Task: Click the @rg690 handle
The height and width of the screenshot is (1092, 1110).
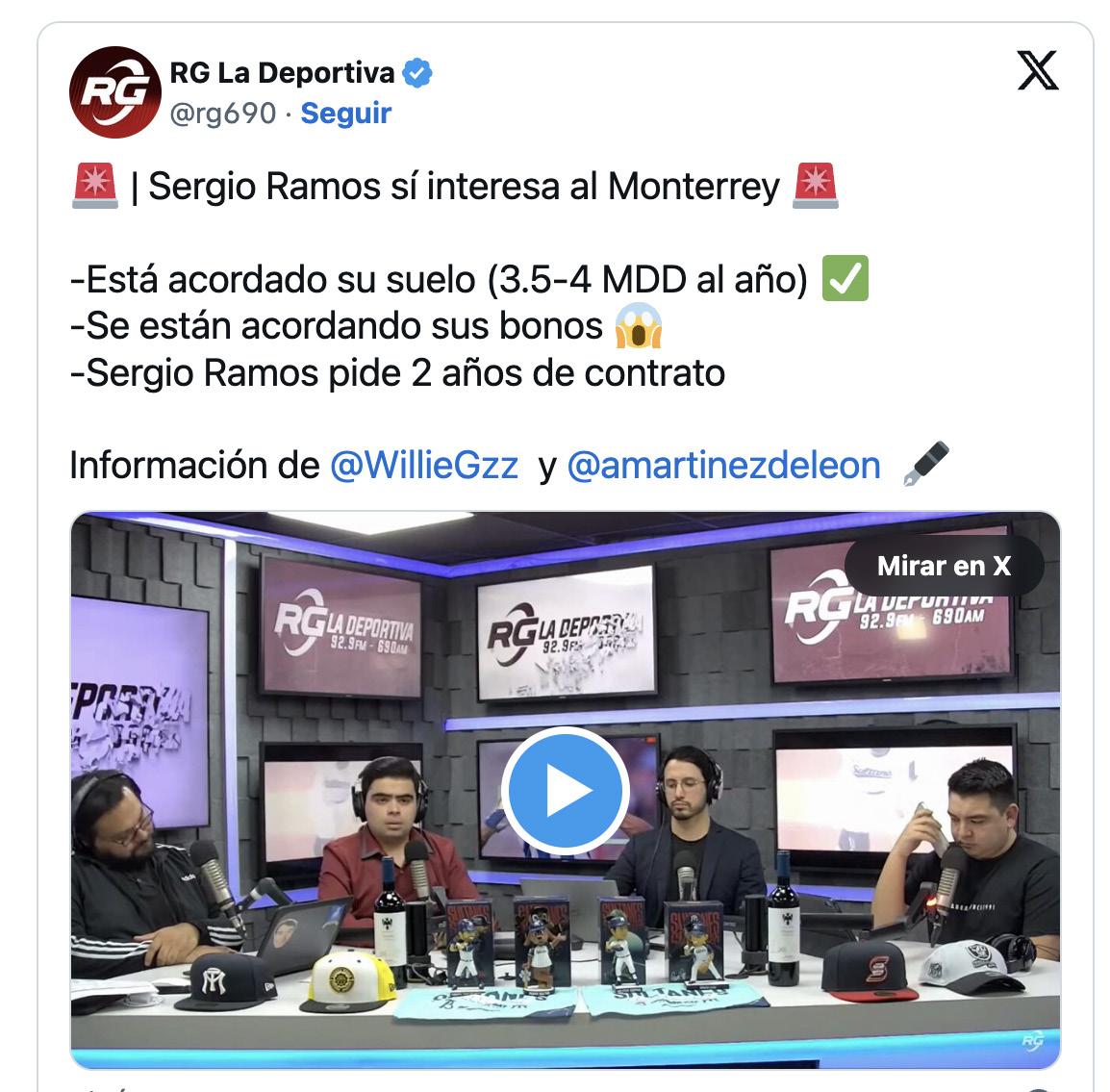Action: [x=223, y=114]
